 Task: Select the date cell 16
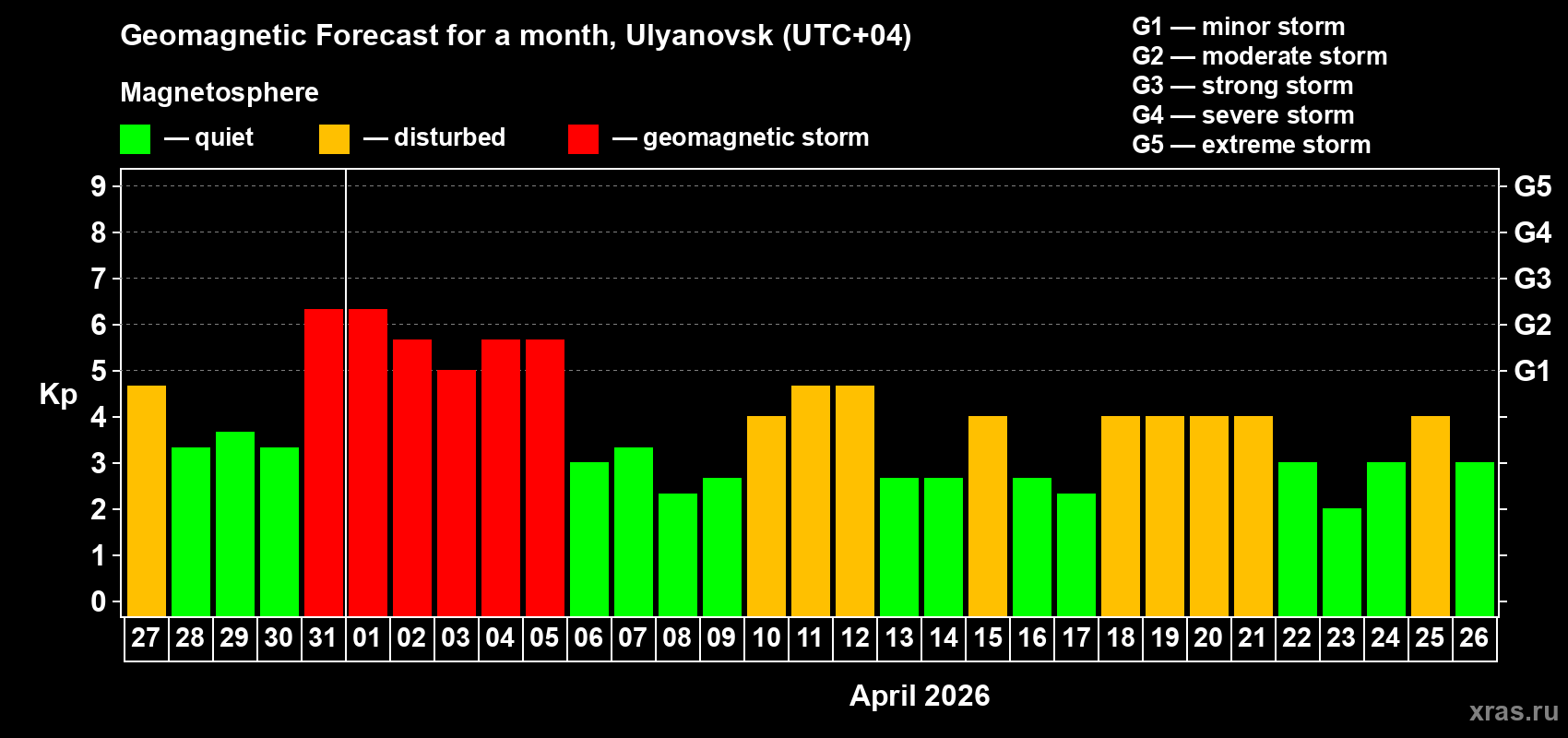tap(1031, 638)
